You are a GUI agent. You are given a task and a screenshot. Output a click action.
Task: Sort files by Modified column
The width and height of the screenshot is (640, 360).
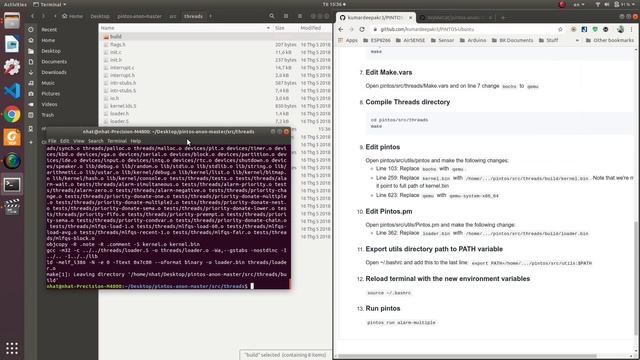click(x=315, y=28)
